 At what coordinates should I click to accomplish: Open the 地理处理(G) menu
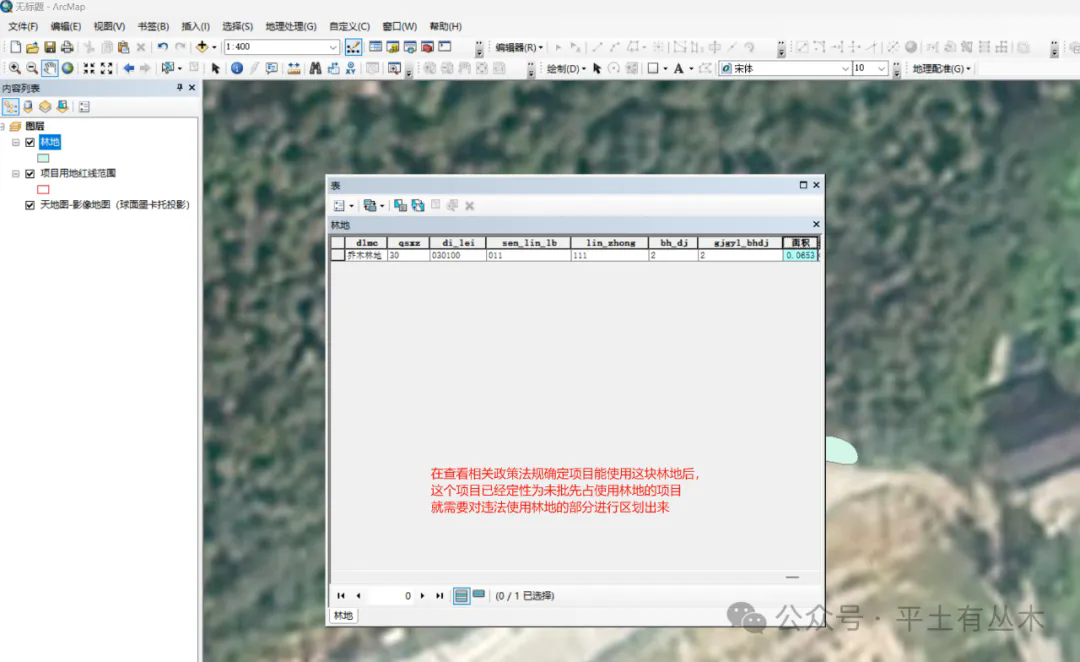[290, 26]
